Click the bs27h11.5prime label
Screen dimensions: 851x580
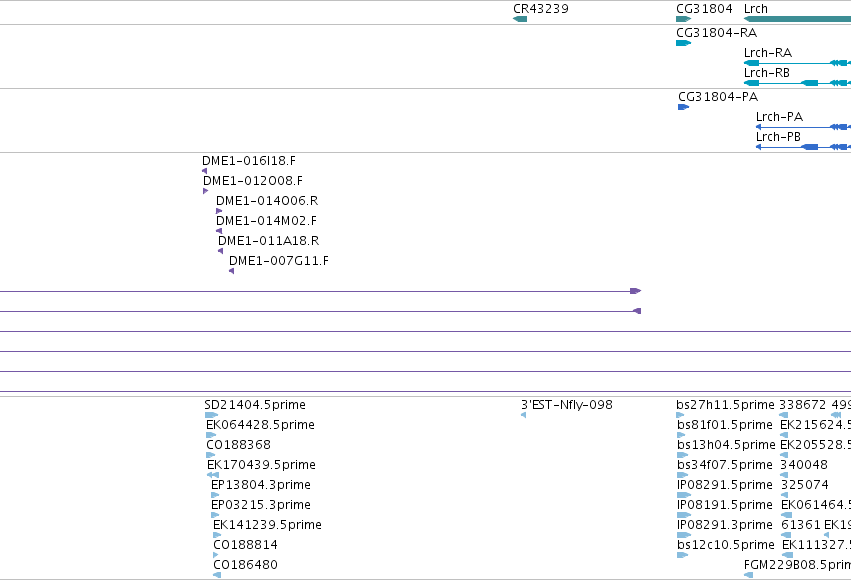(x=725, y=405)
